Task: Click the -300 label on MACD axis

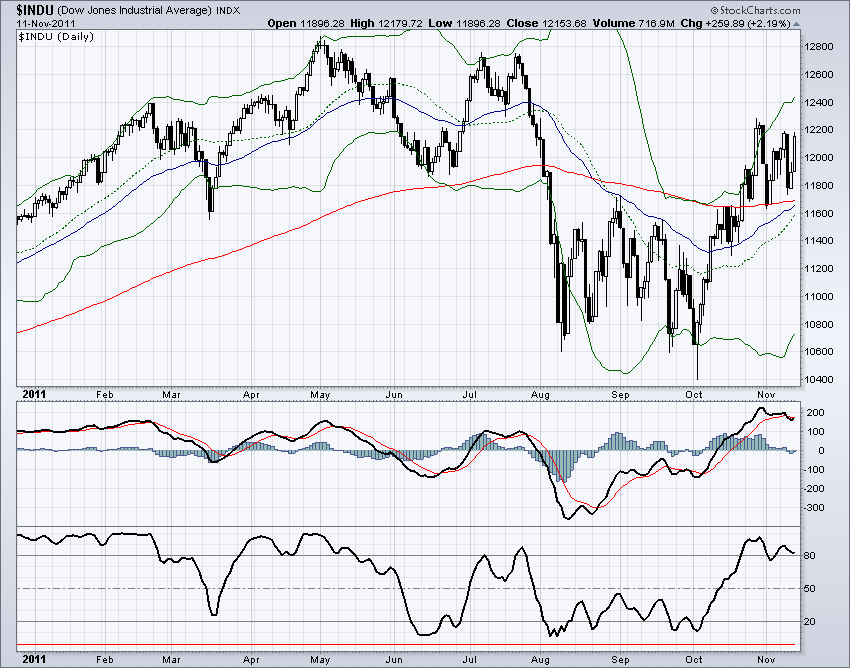Action: (814, 508)
